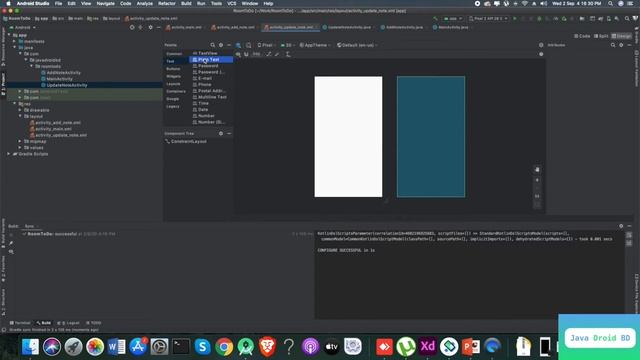This screenshot has height=360, width=640.
Task: Open the TODO tool window
Action: coord(94,323)
